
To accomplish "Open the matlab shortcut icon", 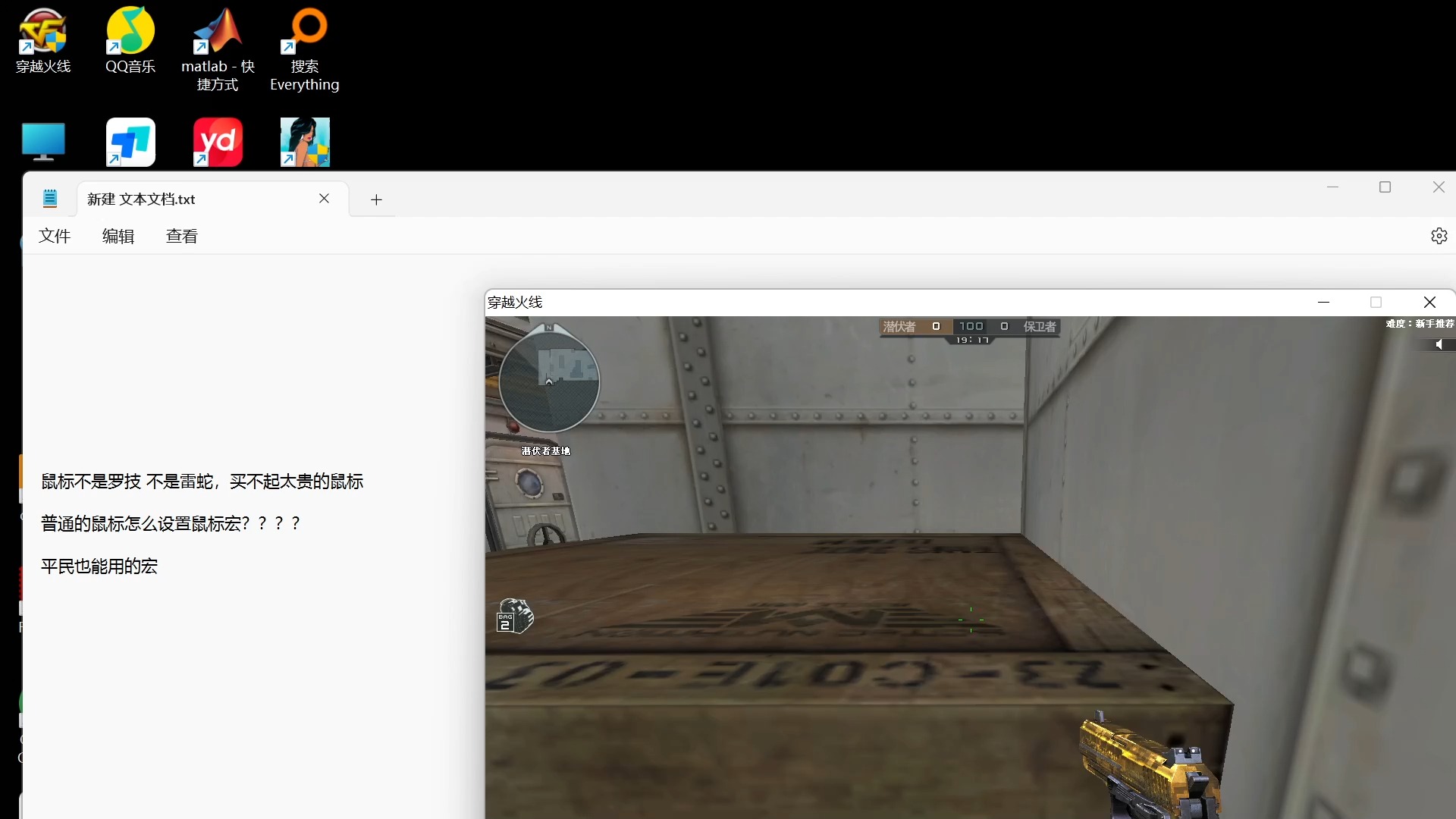I will point(218,49).
